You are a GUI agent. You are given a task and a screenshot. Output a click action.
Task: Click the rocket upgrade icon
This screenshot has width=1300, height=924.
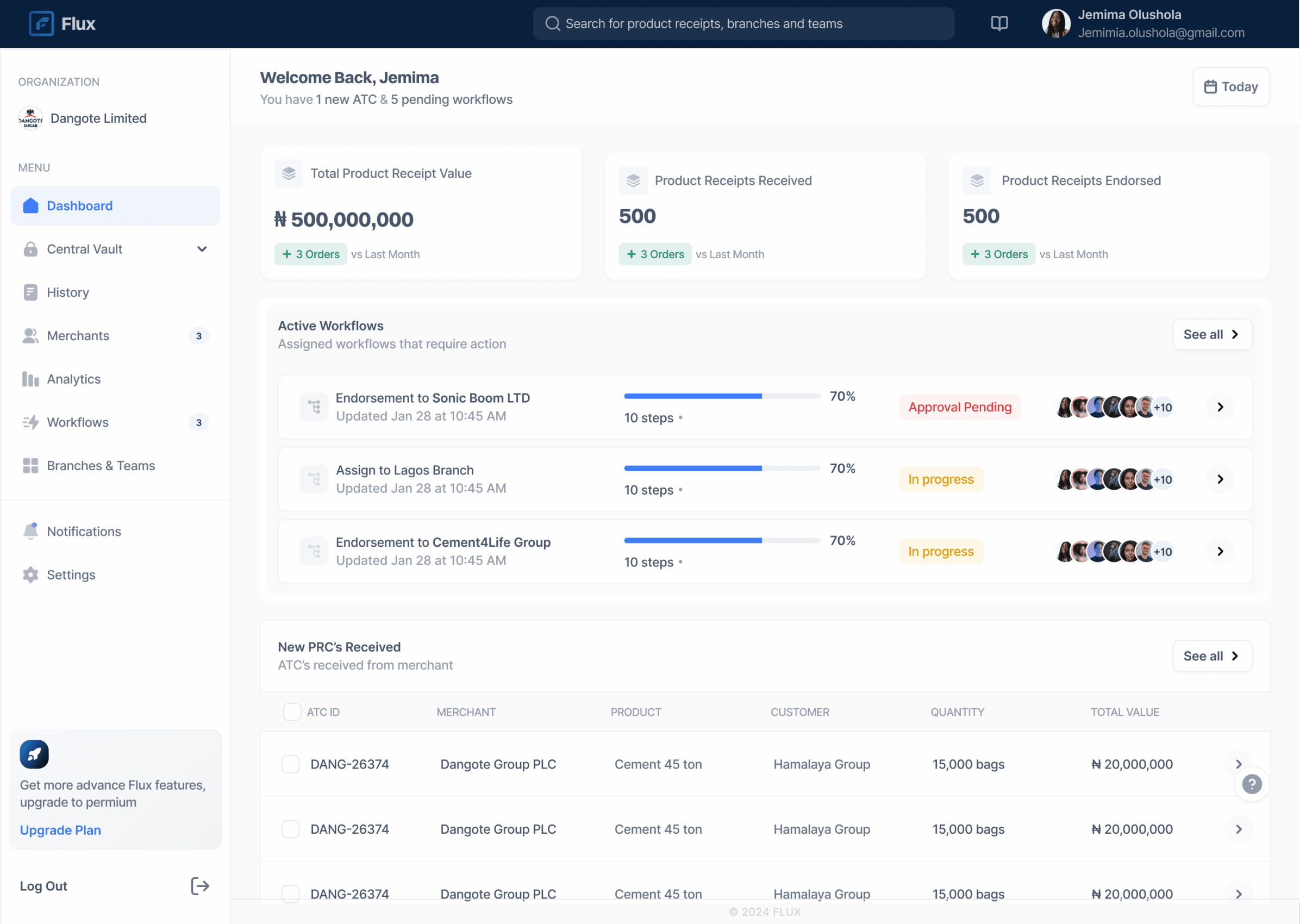coord(34,754)
